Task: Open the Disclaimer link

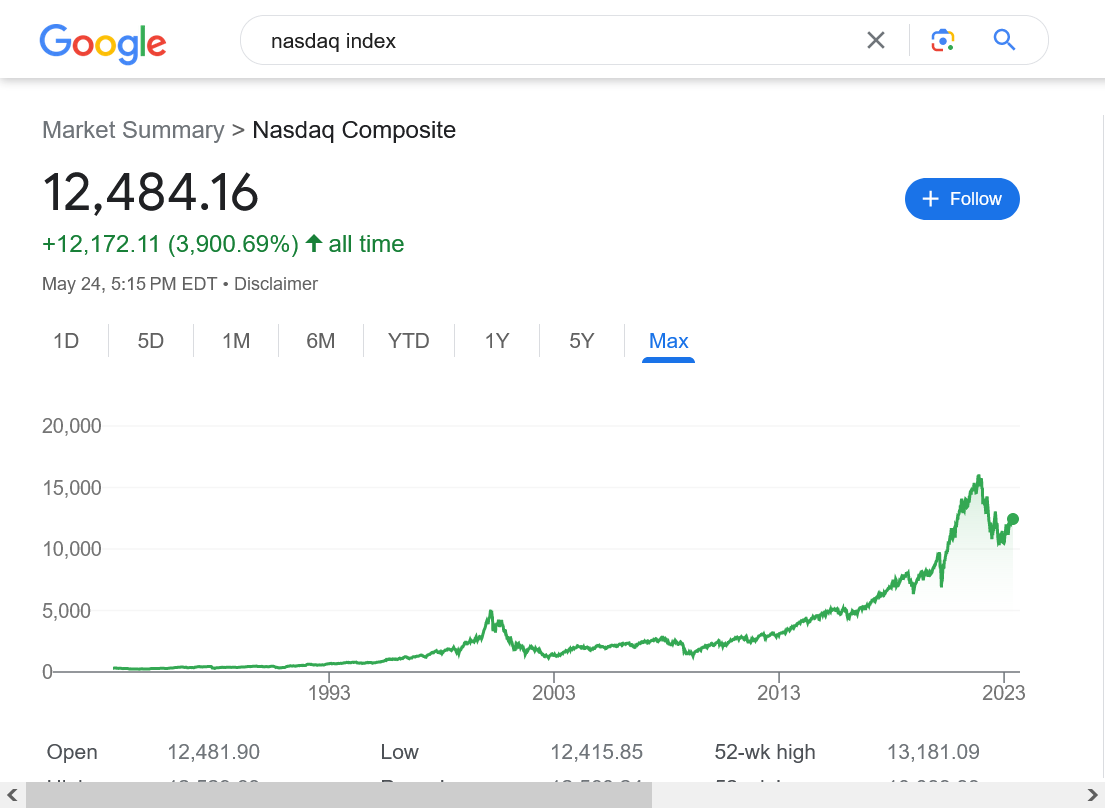Action: point(276,284)
